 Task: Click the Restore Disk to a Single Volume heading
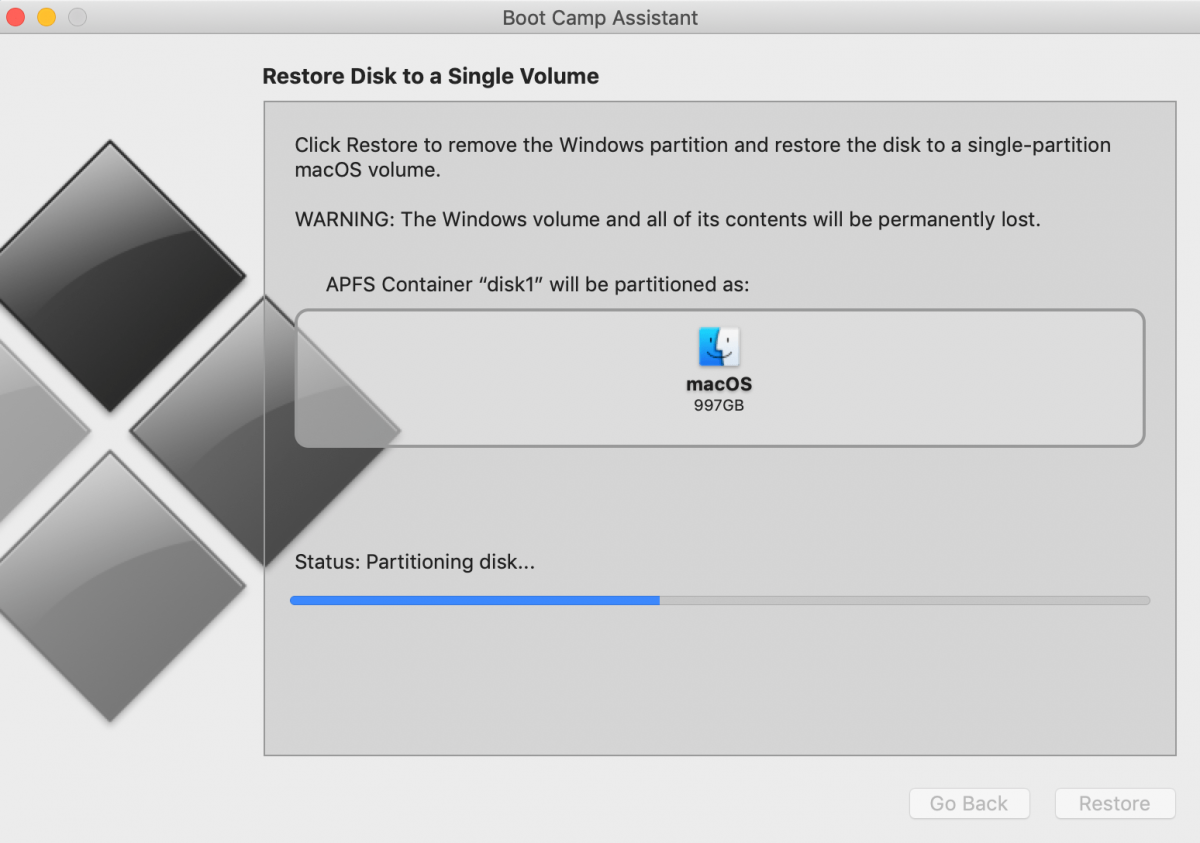[x=430, y=76]
